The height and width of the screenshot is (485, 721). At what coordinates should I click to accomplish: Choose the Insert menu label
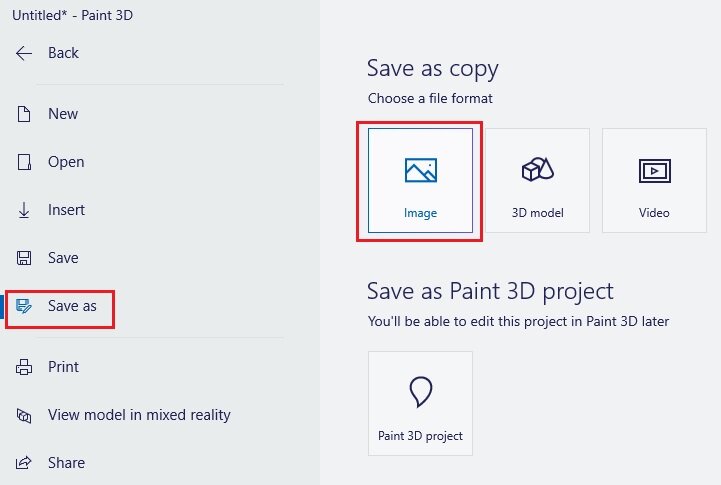click(x=67, y=210)
